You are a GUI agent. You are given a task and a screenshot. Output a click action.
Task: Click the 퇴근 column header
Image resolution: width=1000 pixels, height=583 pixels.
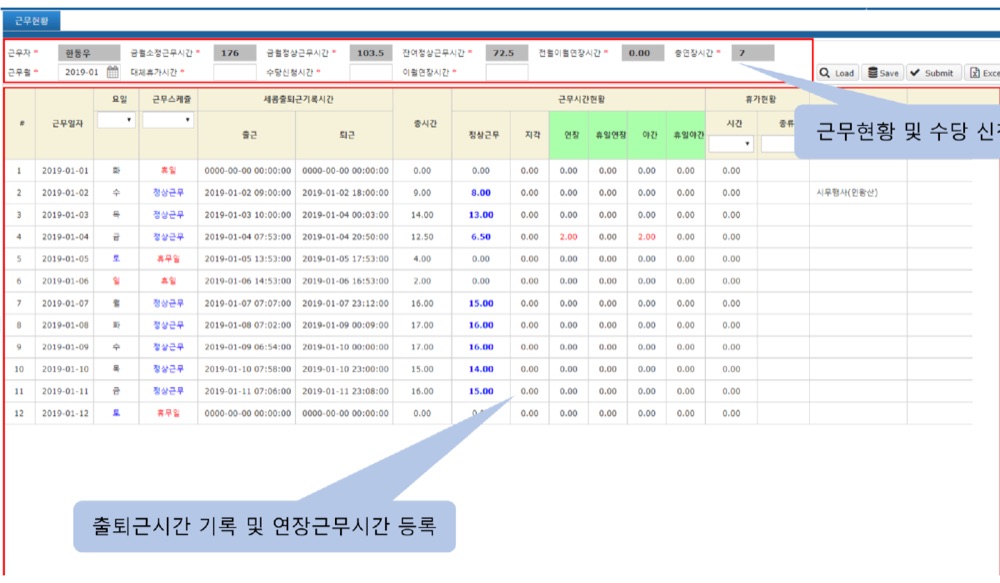[344, 135]
